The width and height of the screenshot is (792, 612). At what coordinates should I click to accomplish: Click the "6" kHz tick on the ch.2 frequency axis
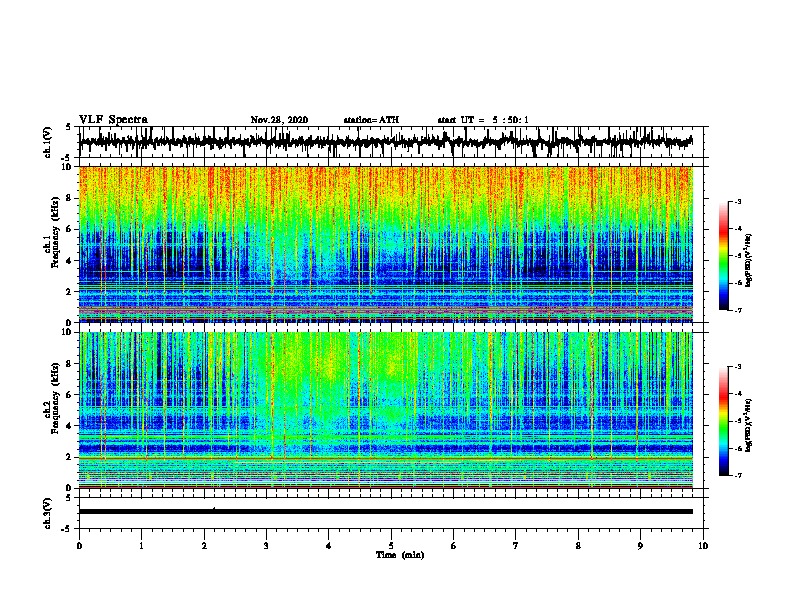(69, 395)
